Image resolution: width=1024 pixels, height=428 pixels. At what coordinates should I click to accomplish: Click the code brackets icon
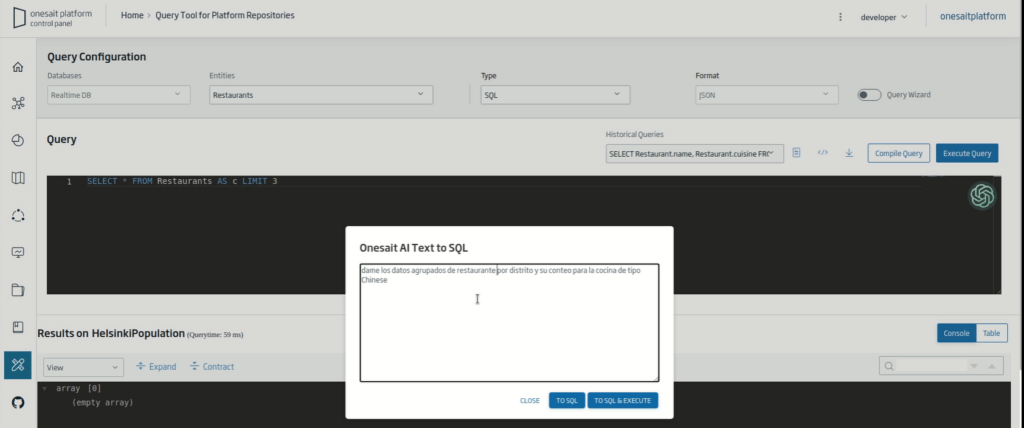[823, 153]
